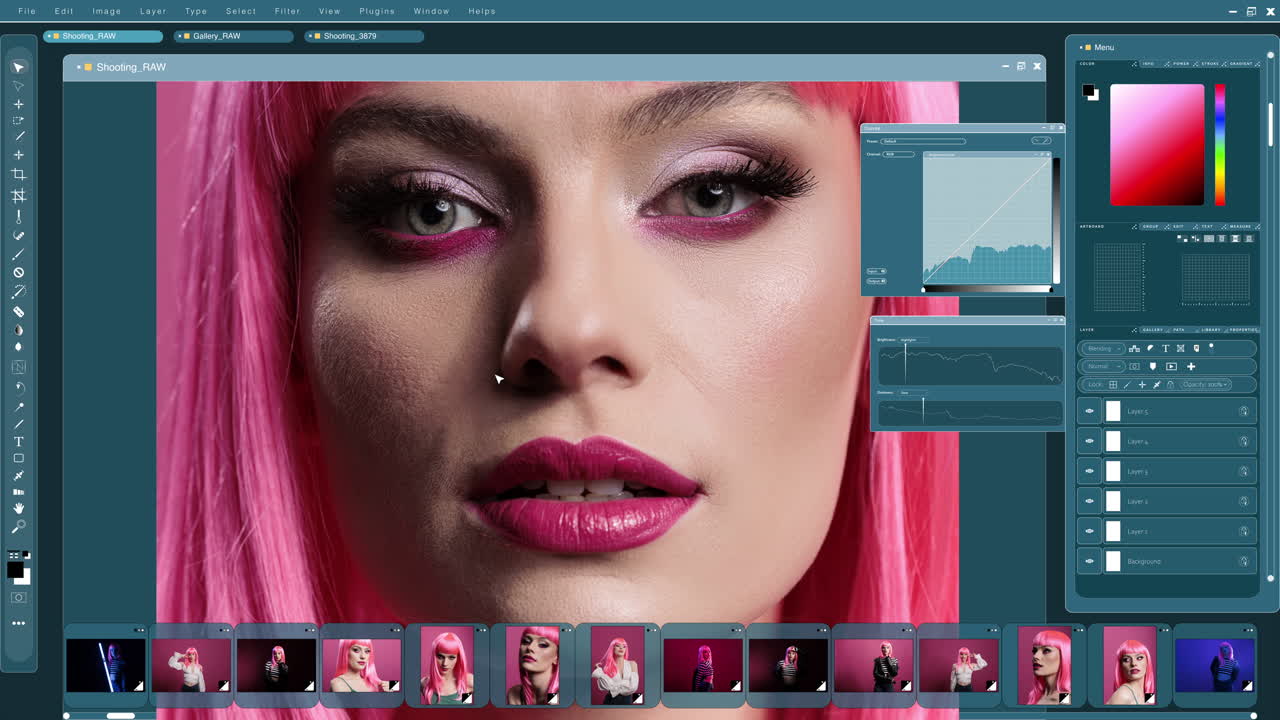1280x720 pixels.
Task: Open the fourth thumbnail in the filmstrip
Action: point(361,663)
